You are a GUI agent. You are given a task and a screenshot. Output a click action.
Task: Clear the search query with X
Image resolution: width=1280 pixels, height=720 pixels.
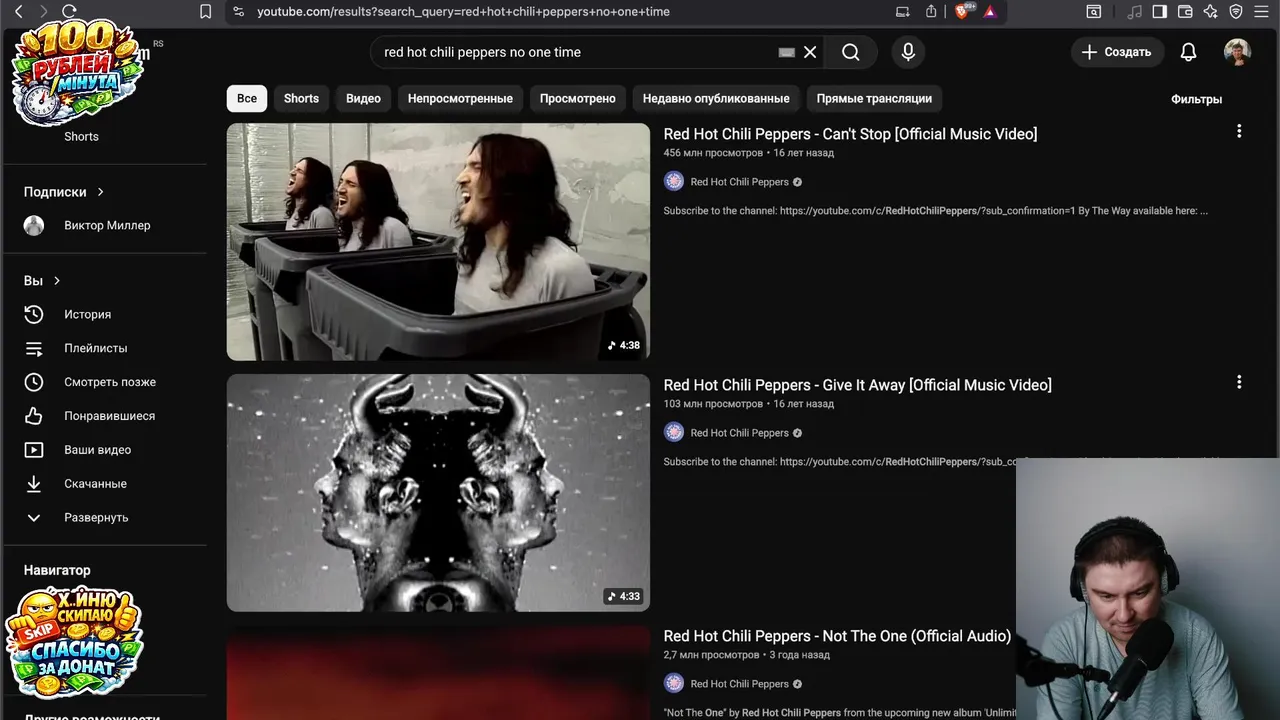810,52
